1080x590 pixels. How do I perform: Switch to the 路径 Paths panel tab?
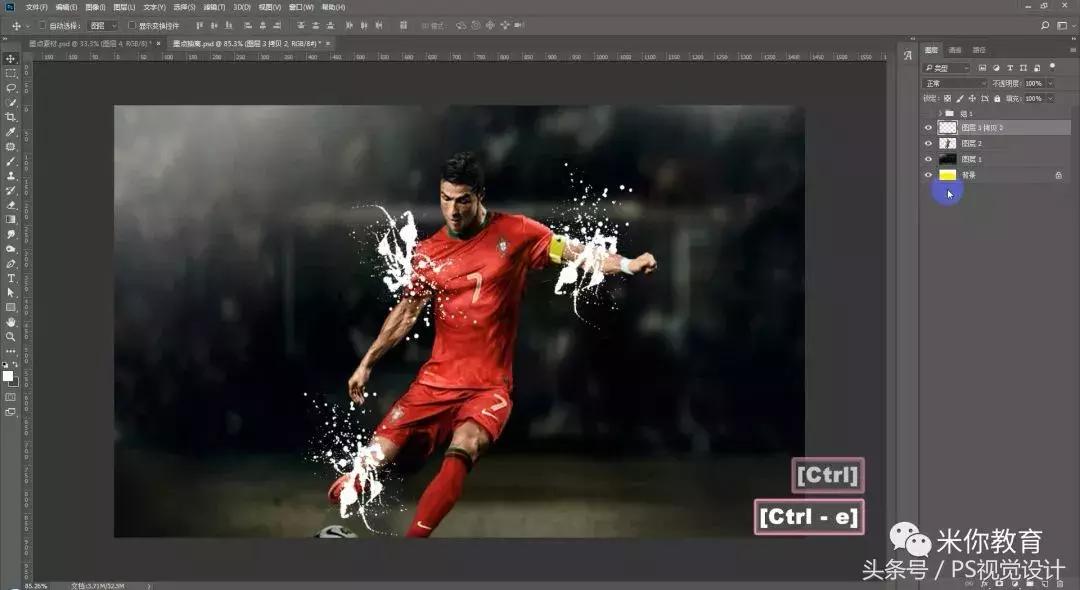(x=979, y=50)
